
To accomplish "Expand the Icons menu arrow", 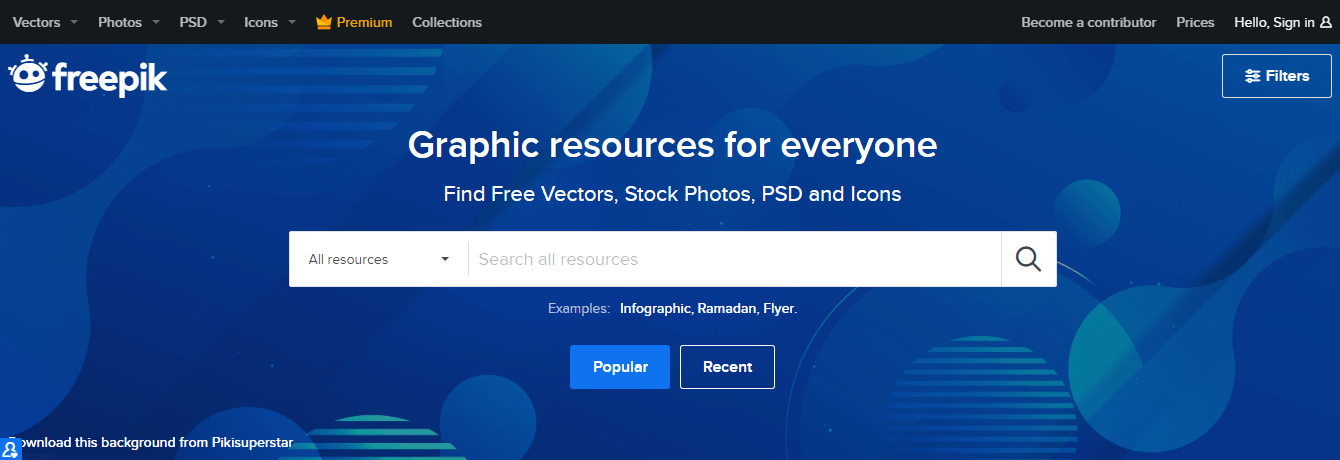I will (x=292, y=22).
